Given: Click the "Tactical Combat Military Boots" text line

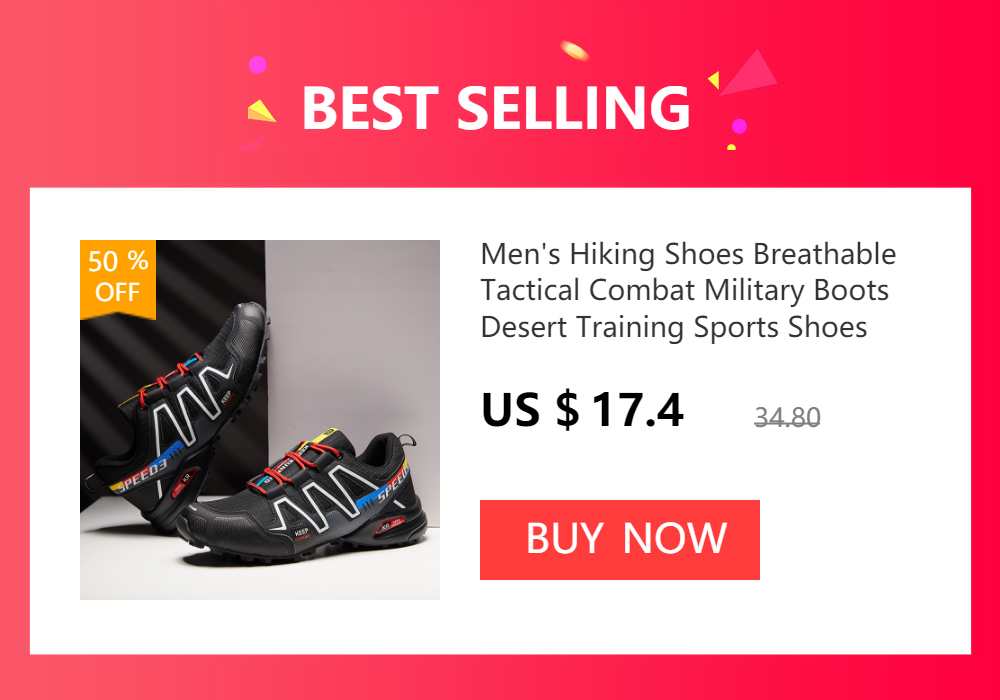Looking at the screenshot, I should pos(684,290).
